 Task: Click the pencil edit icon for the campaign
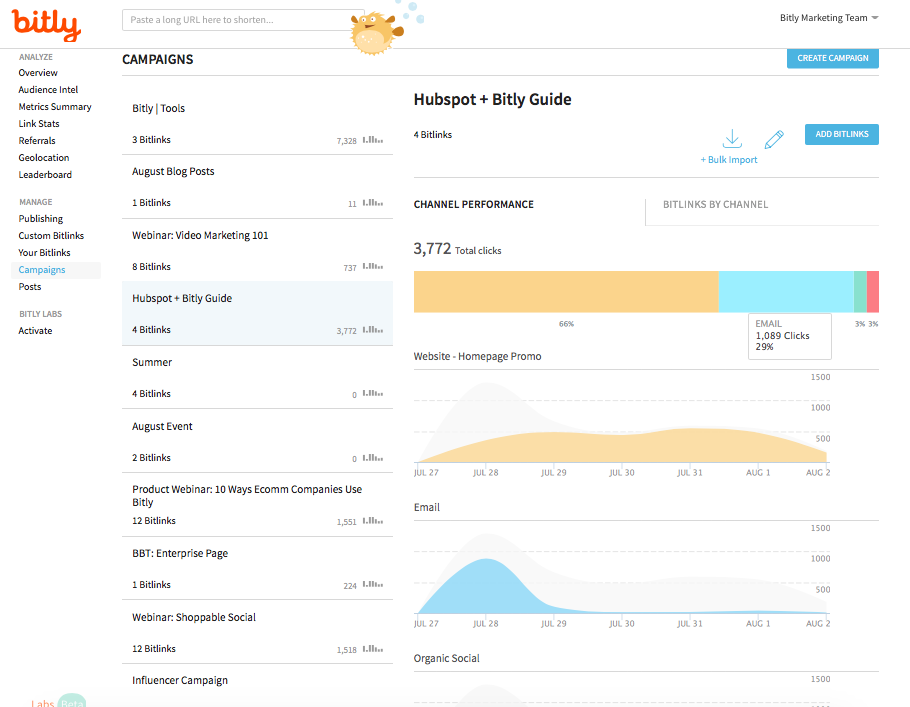pyautogui.click(x=774, y=139)
